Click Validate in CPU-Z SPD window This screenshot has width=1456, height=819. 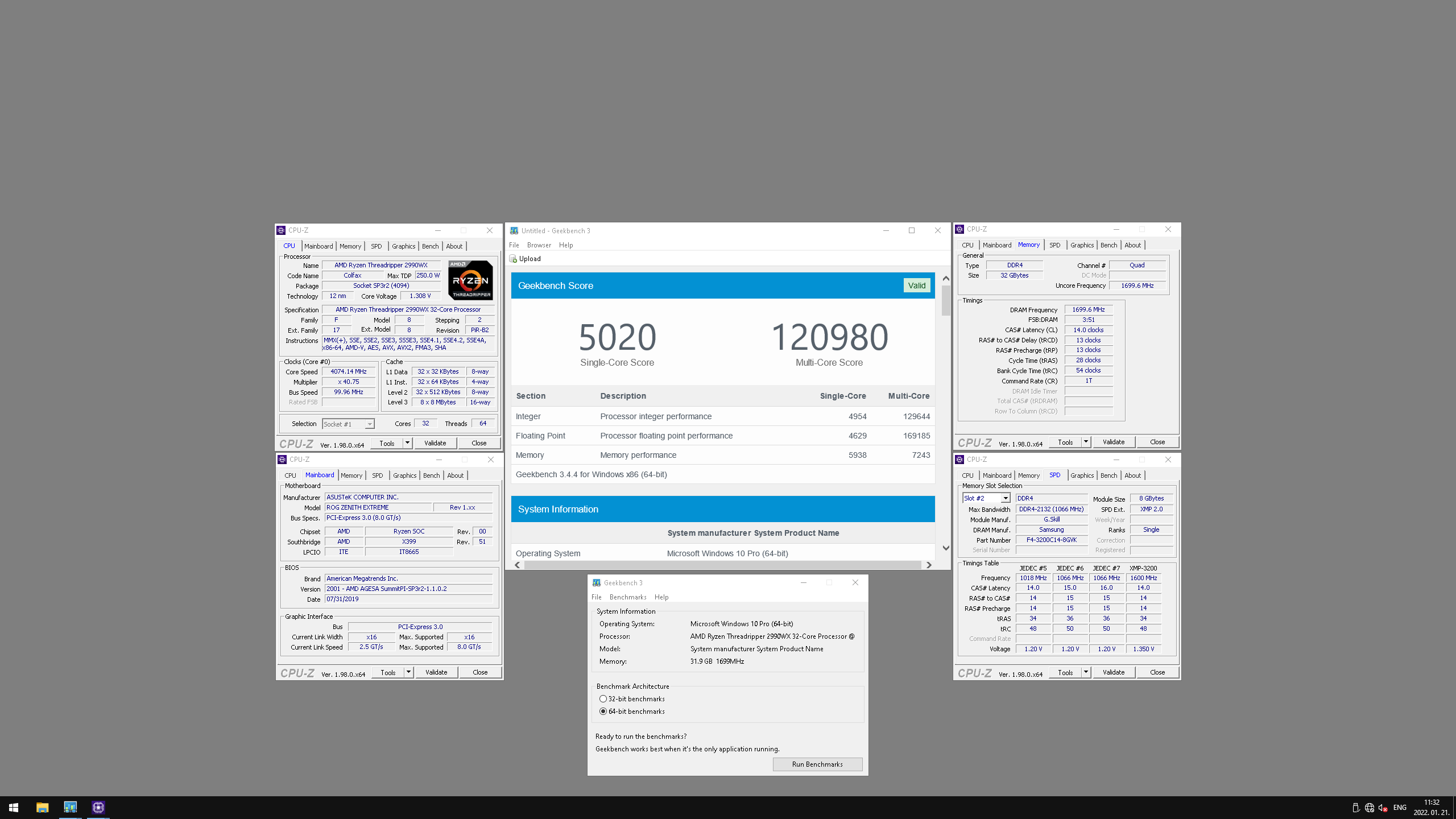click(x=1114, y=672)
